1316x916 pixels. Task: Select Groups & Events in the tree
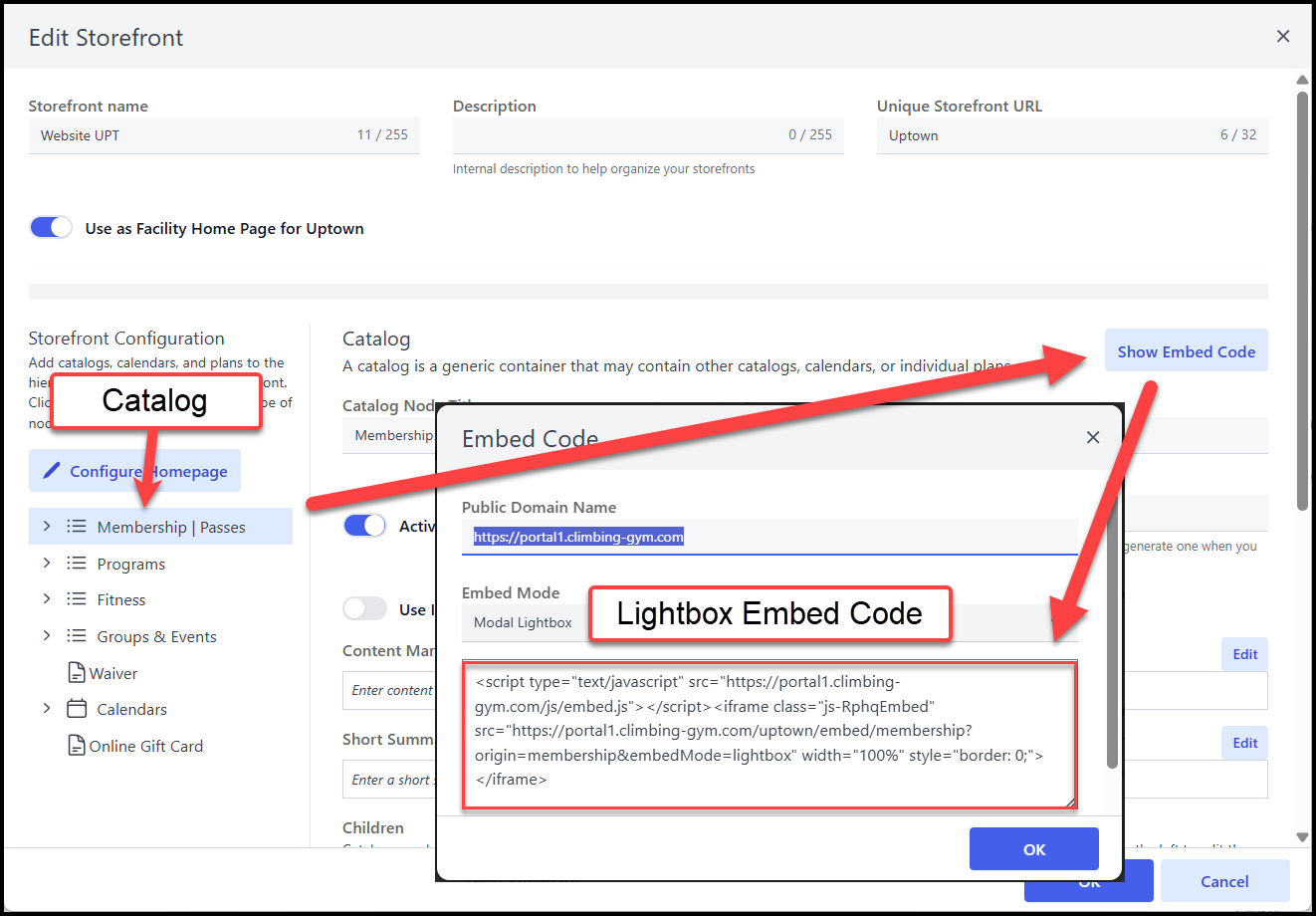point(156,637)
